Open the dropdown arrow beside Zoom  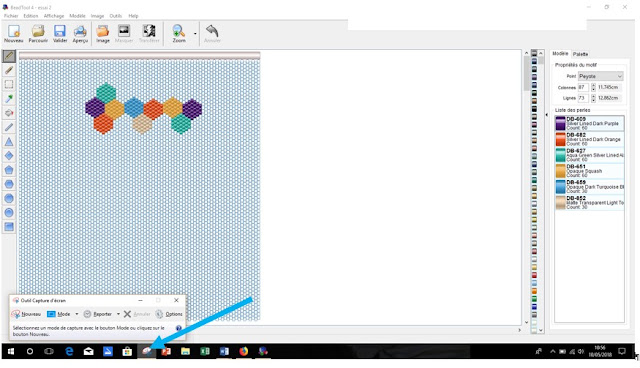click(195, 34)
